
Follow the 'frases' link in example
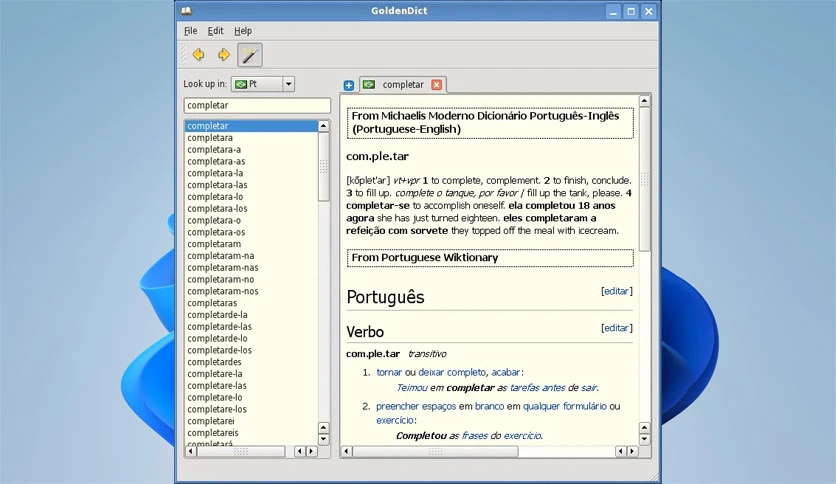[475, 435]
